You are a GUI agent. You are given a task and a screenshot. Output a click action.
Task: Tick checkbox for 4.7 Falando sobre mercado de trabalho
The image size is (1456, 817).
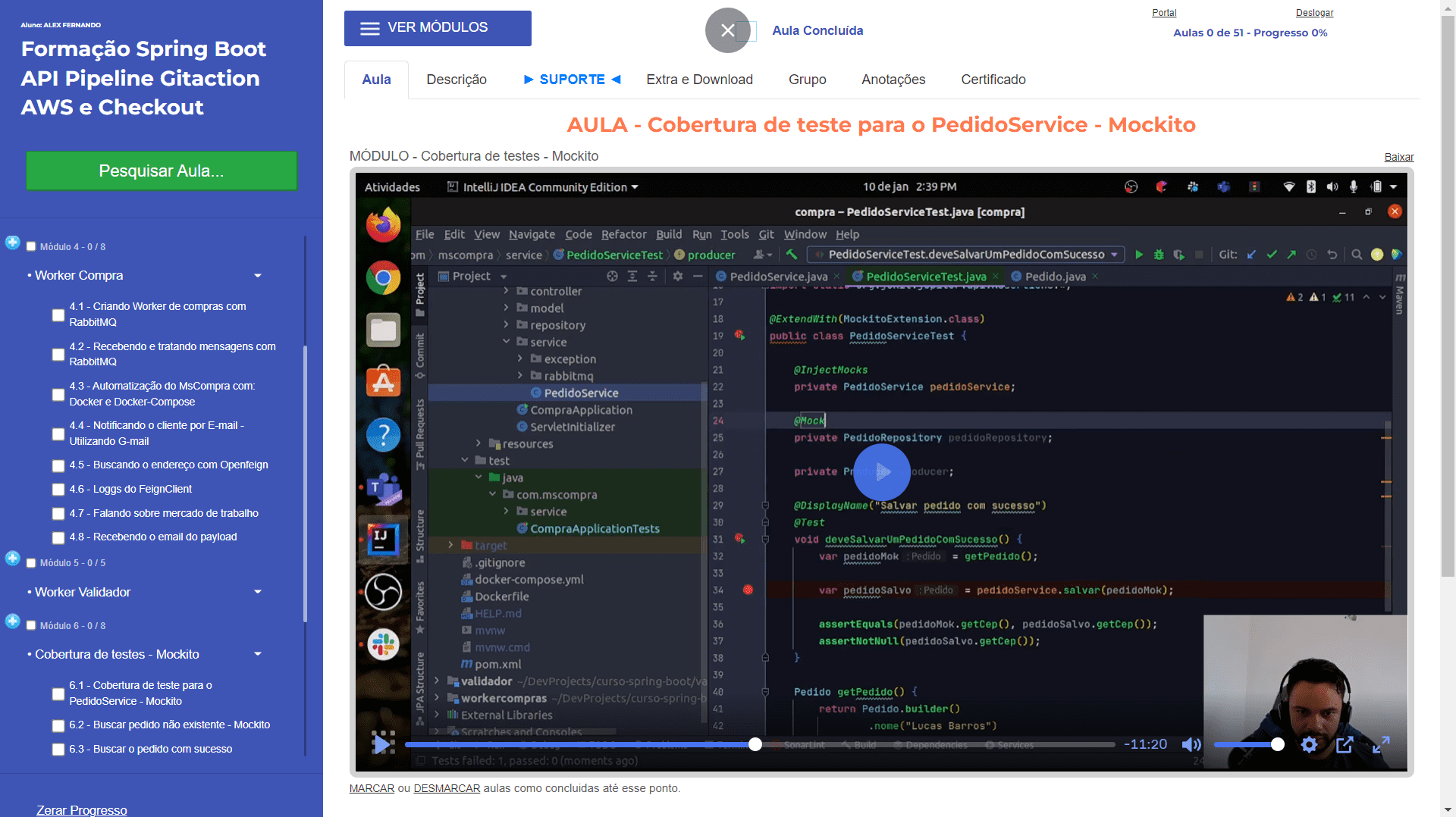tap(58, 514)
